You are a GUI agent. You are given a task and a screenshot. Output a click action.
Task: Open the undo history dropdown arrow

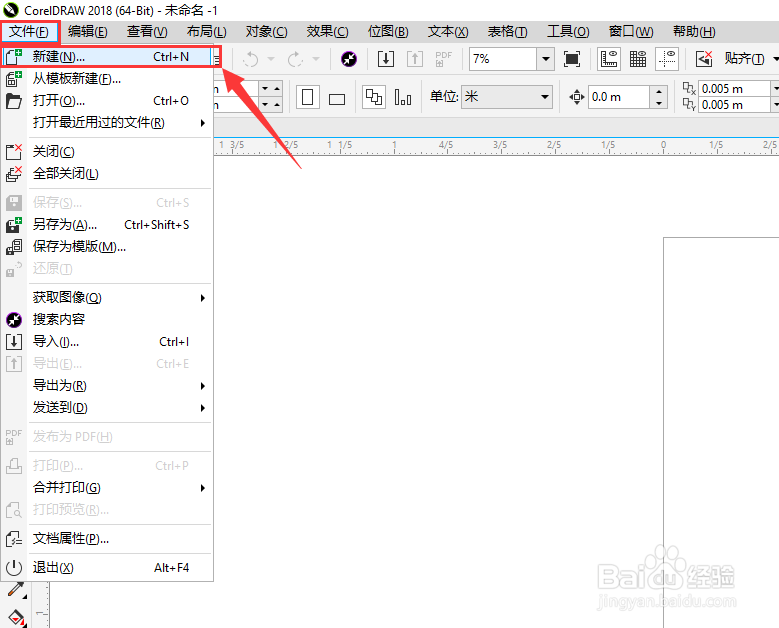271,59
